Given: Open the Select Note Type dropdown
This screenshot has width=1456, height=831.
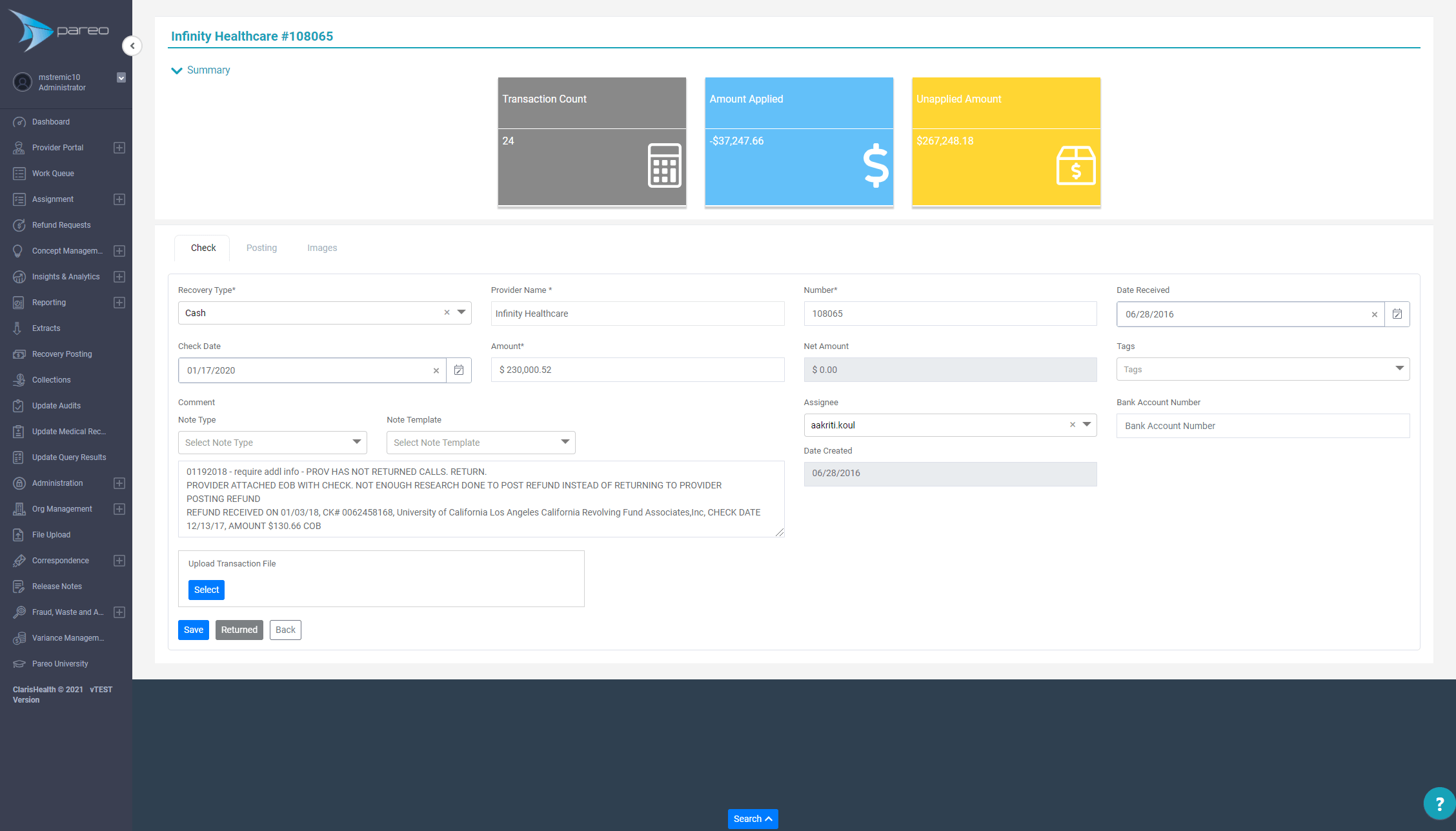Looking at the screenshot, I should pos(272,443).
